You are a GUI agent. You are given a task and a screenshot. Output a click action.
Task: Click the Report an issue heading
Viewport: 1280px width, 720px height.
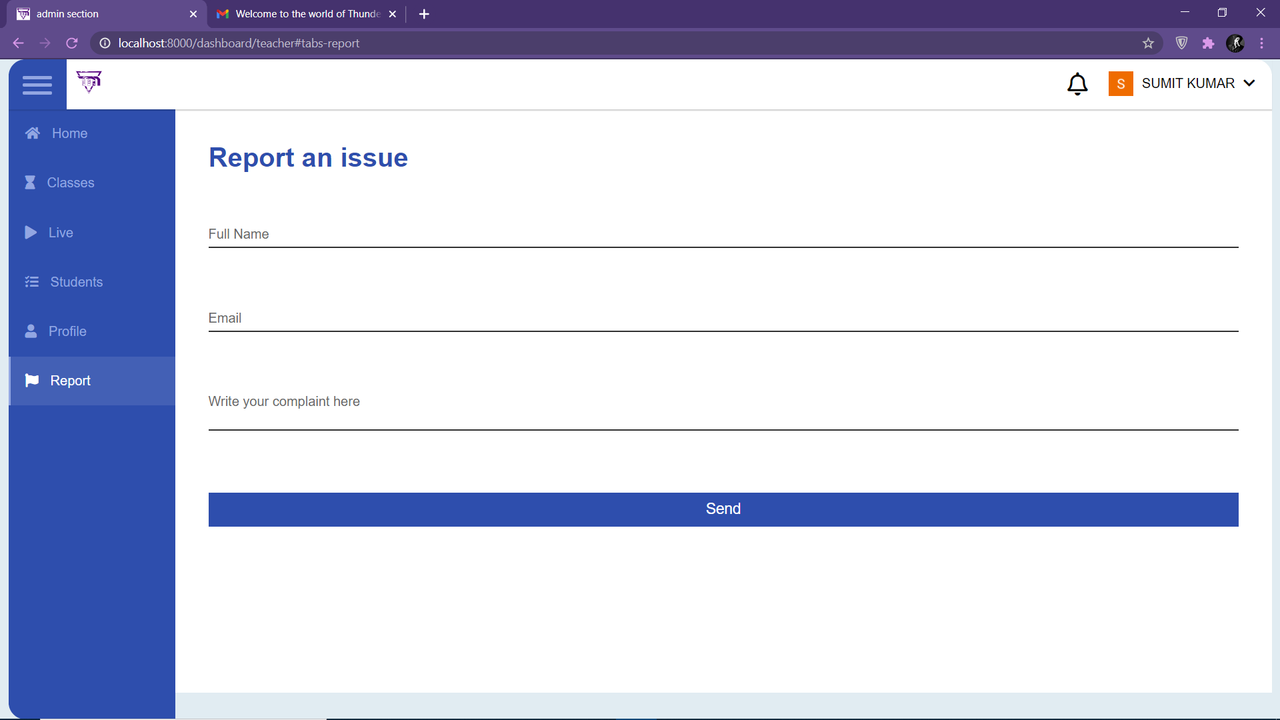[x=308, y=158]
